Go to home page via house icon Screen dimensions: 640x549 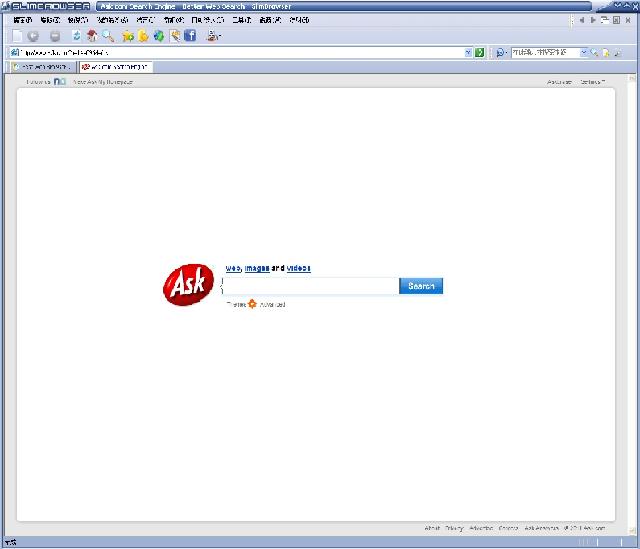pyautogui.click(x=92, y=36)
